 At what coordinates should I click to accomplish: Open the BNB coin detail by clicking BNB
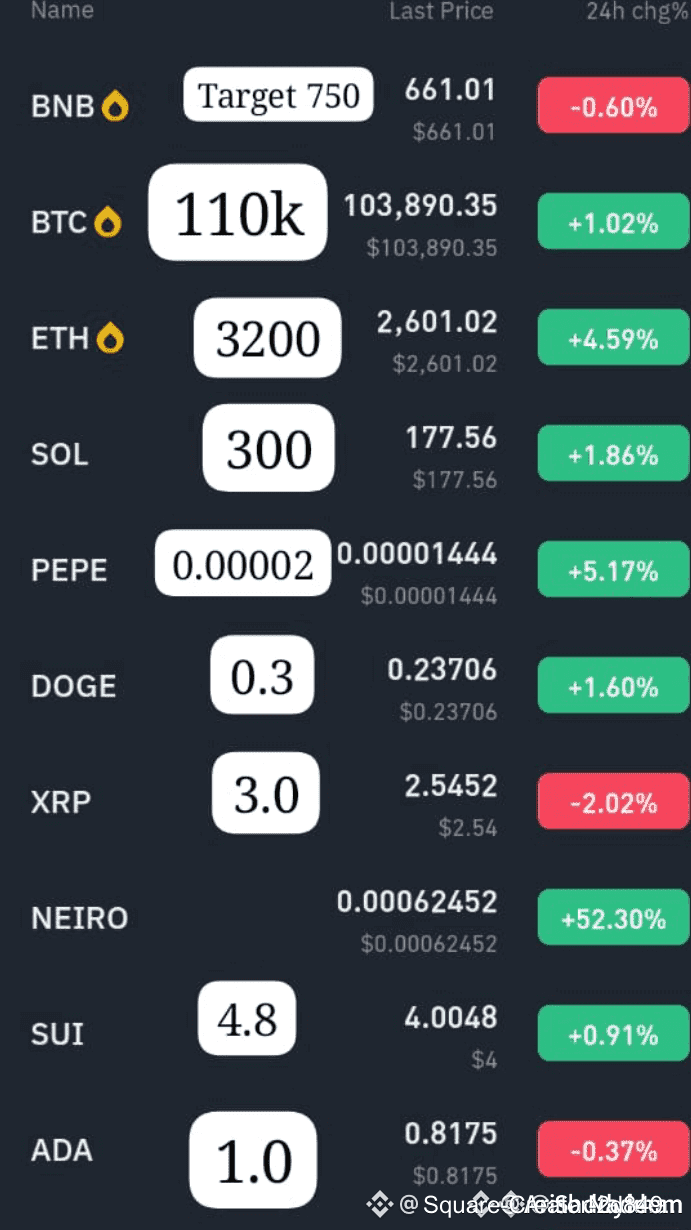tap(62, 106)
